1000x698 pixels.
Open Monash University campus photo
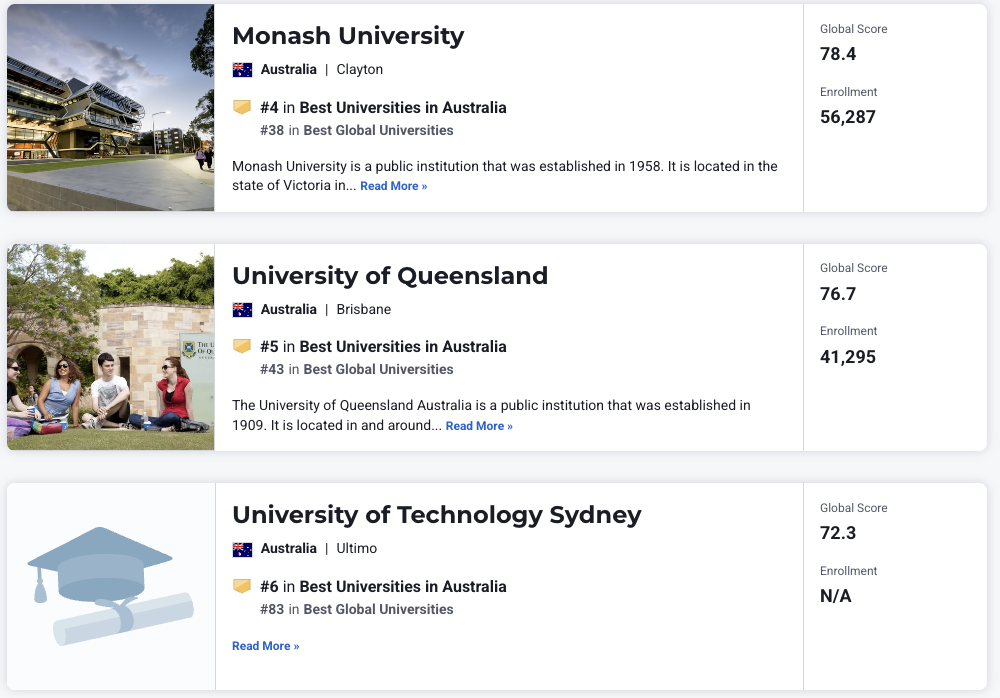pyautogui.click(x=110, y=108)
